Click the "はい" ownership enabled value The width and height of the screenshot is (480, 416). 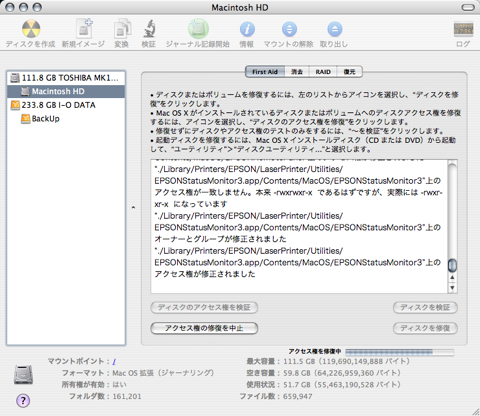click(x=119, y=385)
